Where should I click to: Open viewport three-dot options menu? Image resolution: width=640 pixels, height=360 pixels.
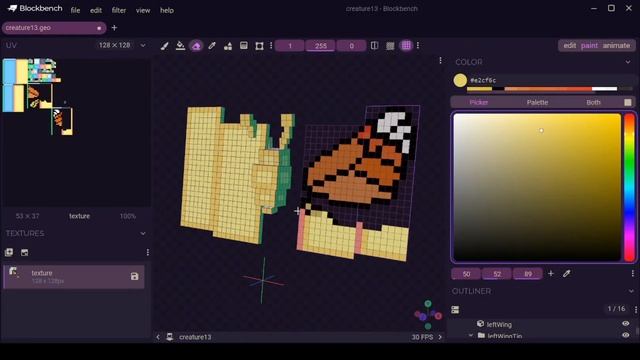tap(440, 61)
